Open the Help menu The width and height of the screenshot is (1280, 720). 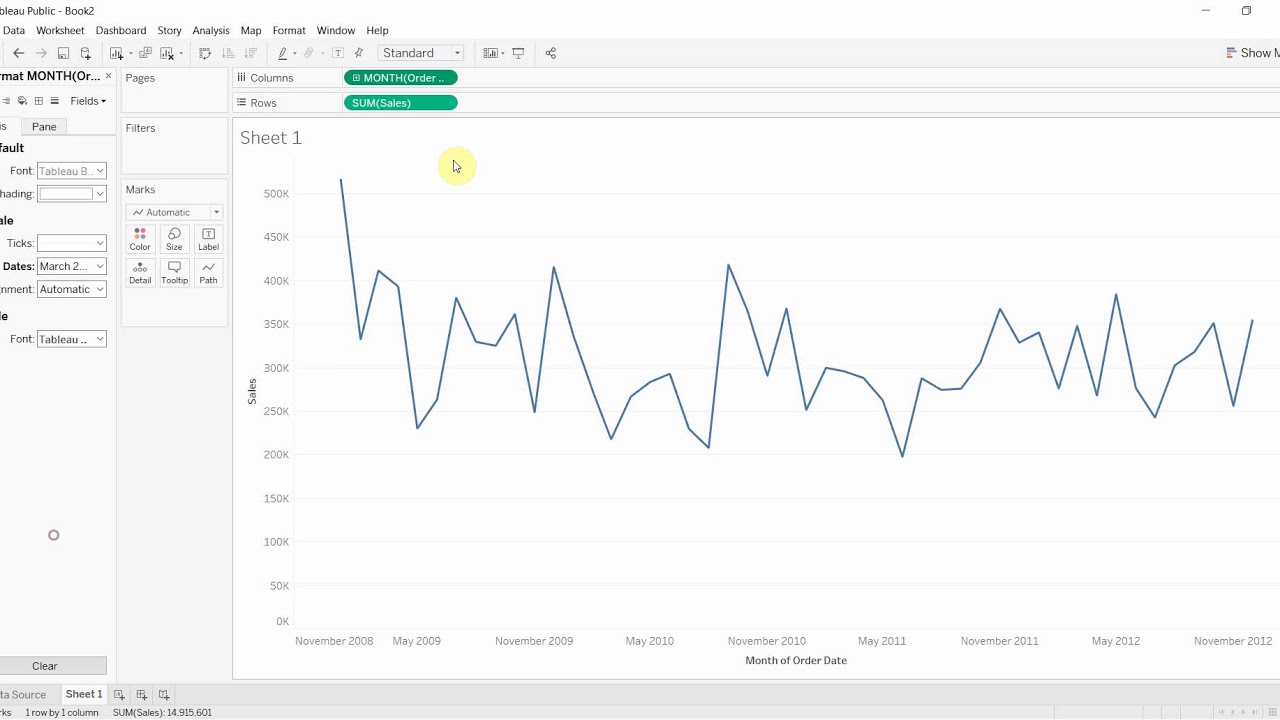[377, 30]
